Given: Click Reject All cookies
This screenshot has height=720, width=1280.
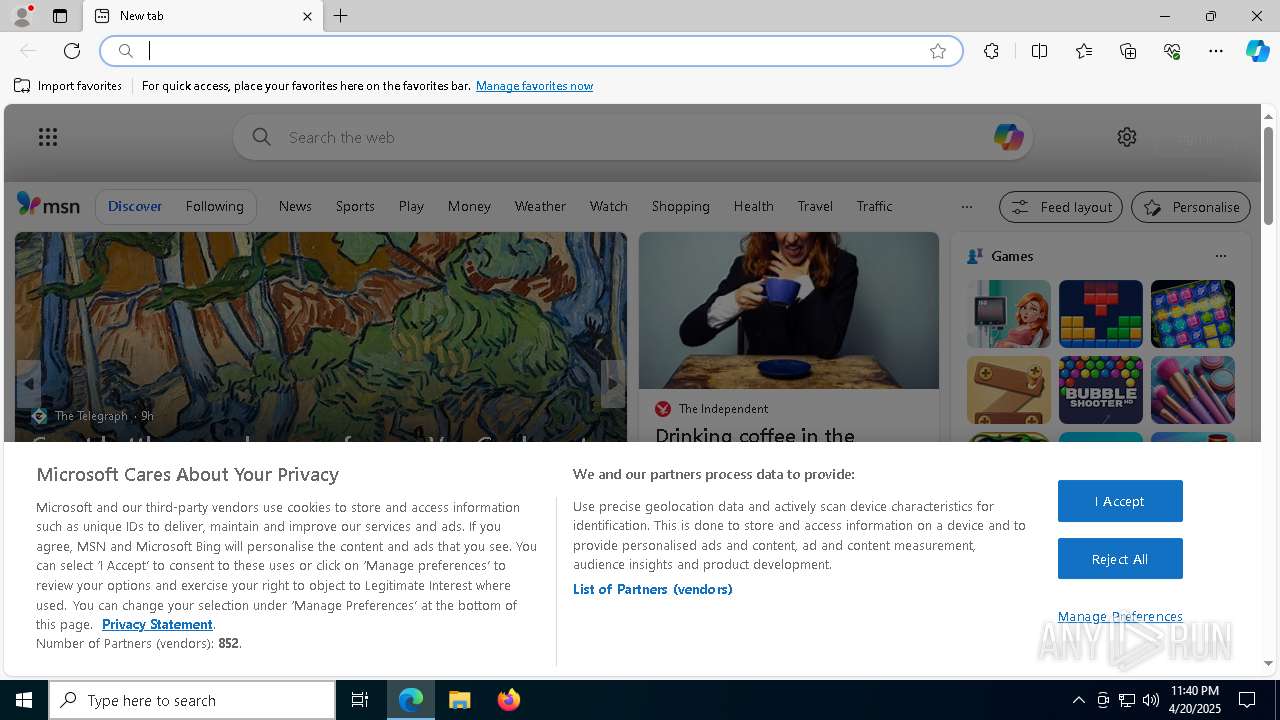Looking at the screenshot, I should pyautogui.click(x=1120, y=559).
